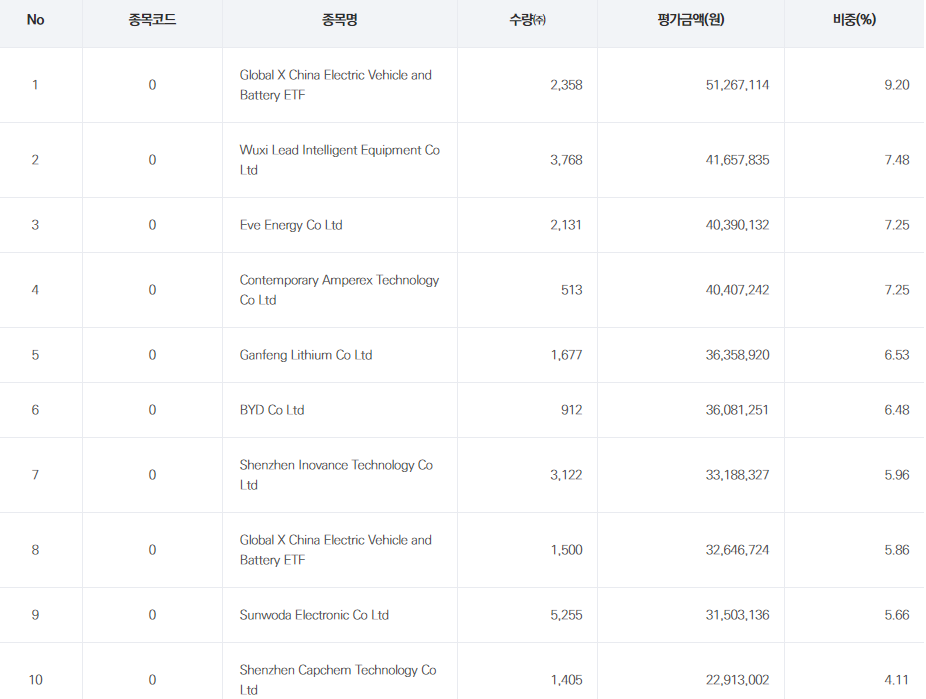Click the Global X ETF name in row 1
926x699 pixels.
(x=335, y=85)
